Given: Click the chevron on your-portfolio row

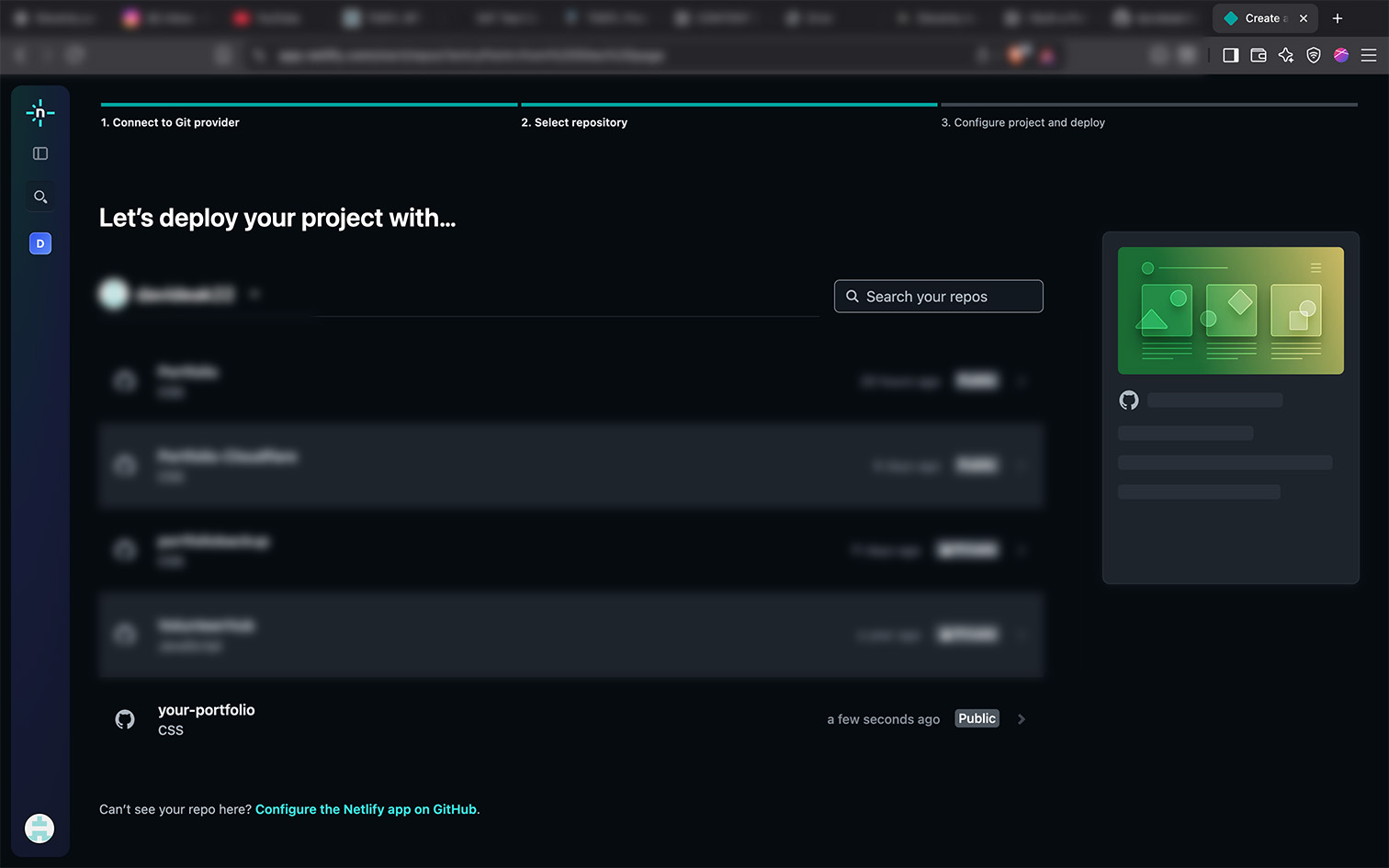Looking at the screenshot, I should pyautogui.click(x=1022, y=719).
